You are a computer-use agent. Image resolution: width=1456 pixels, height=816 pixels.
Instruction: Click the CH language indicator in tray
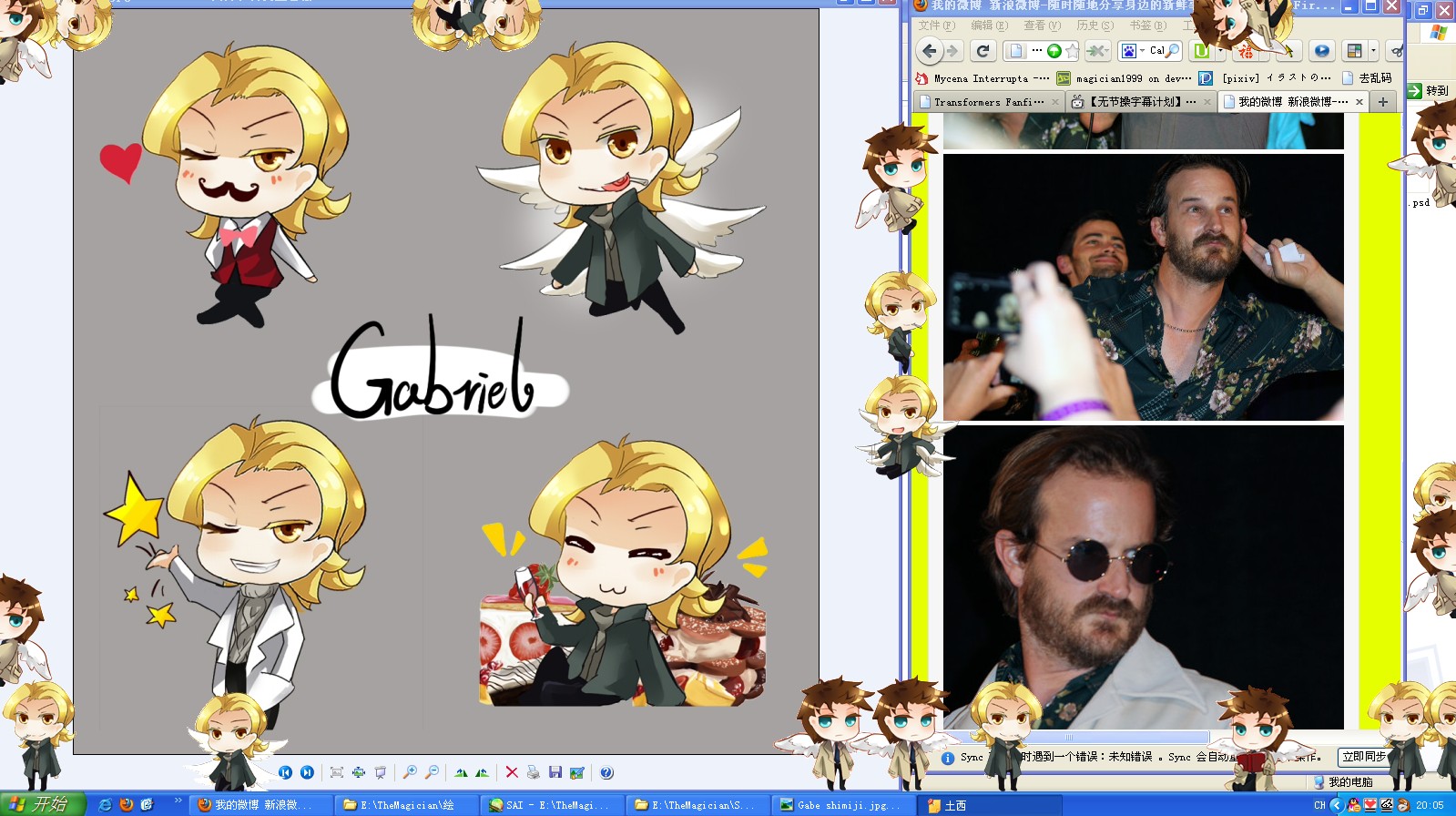[x=1319, y=805]
